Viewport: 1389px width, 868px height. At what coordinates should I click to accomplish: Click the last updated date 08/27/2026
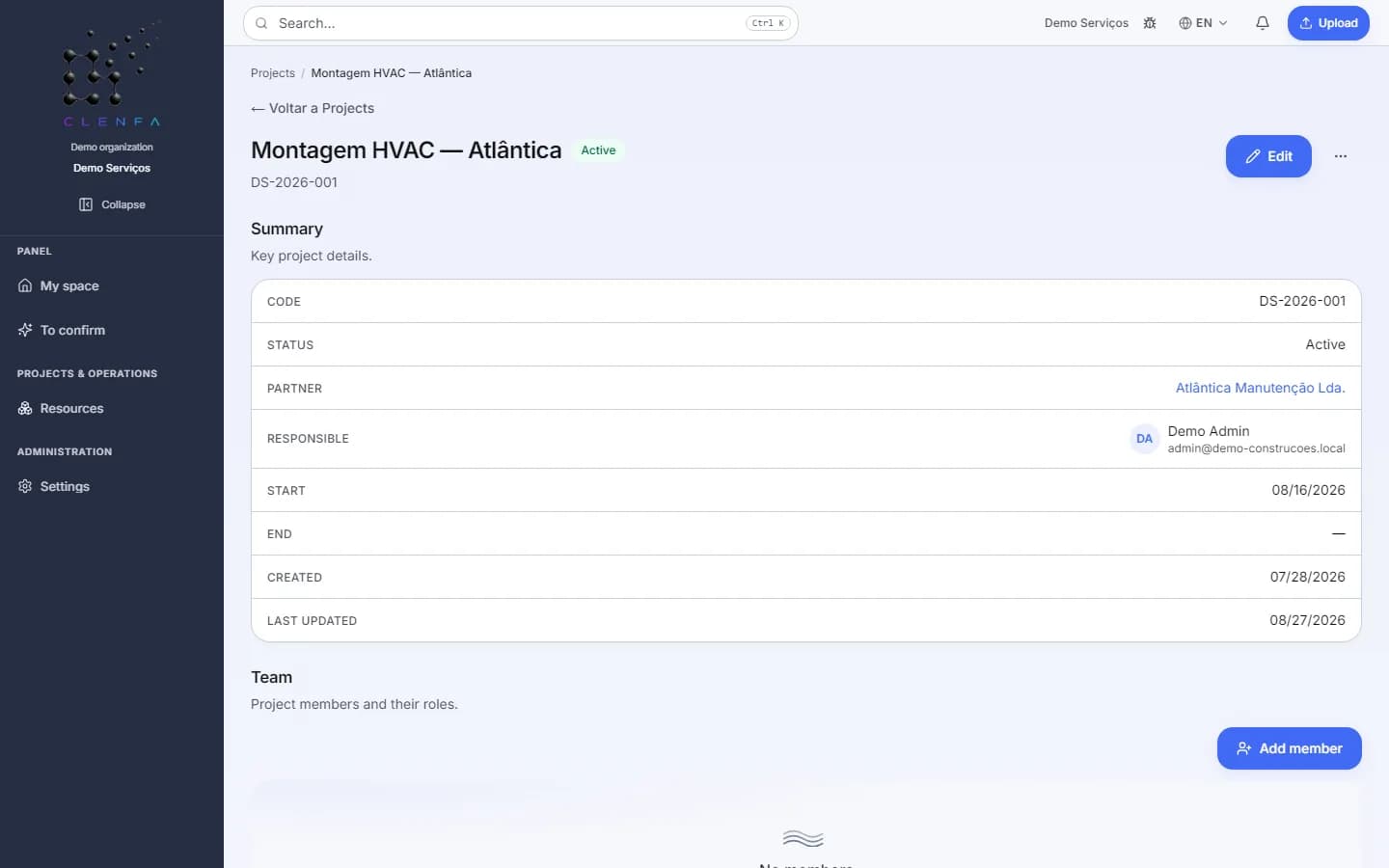1307,620
